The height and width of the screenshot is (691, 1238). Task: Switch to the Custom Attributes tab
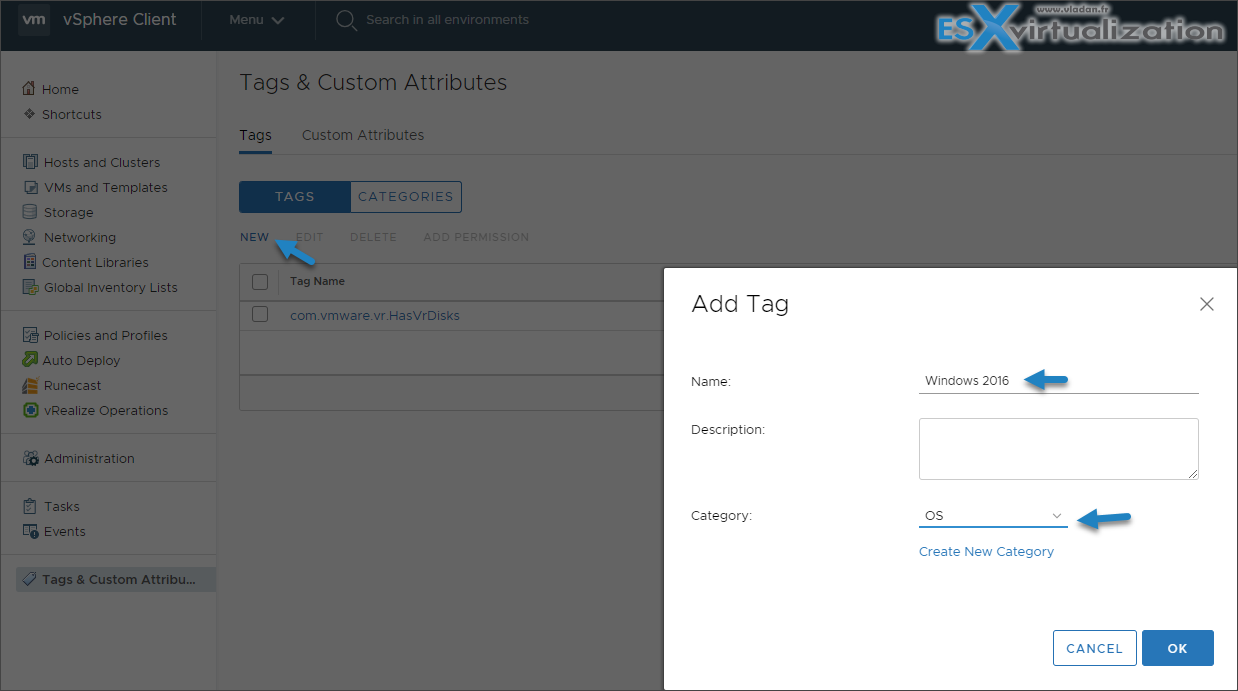pyautogui.click(x=363, y=135)
